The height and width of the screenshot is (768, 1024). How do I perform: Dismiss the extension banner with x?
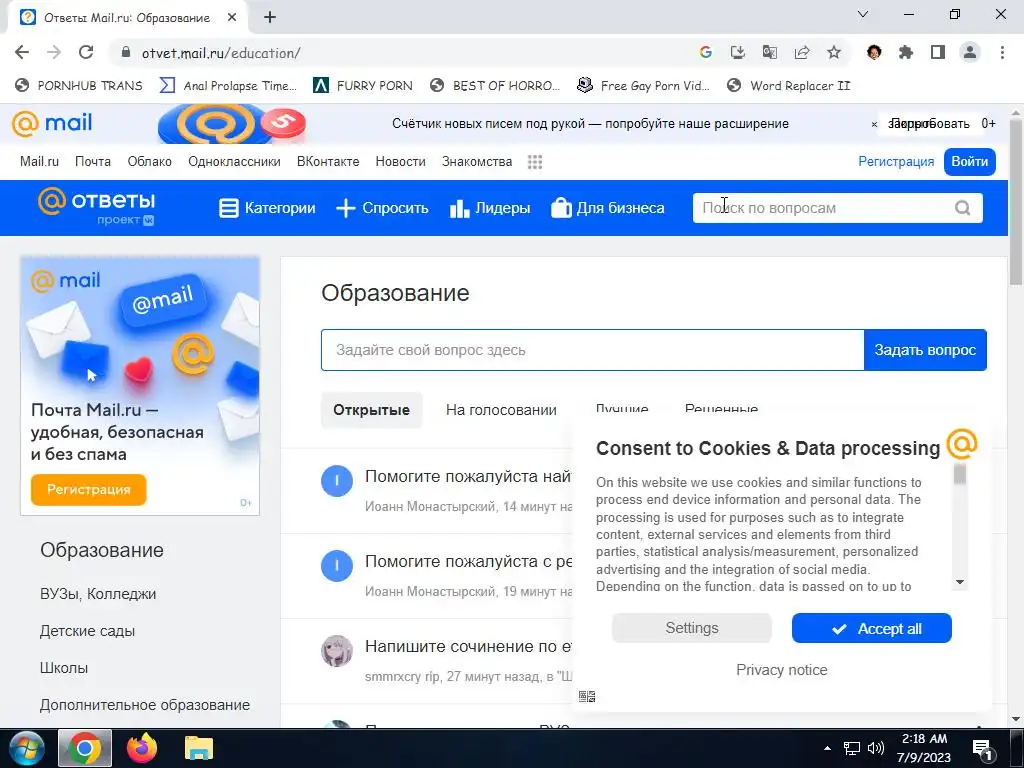tap(874, 124)
